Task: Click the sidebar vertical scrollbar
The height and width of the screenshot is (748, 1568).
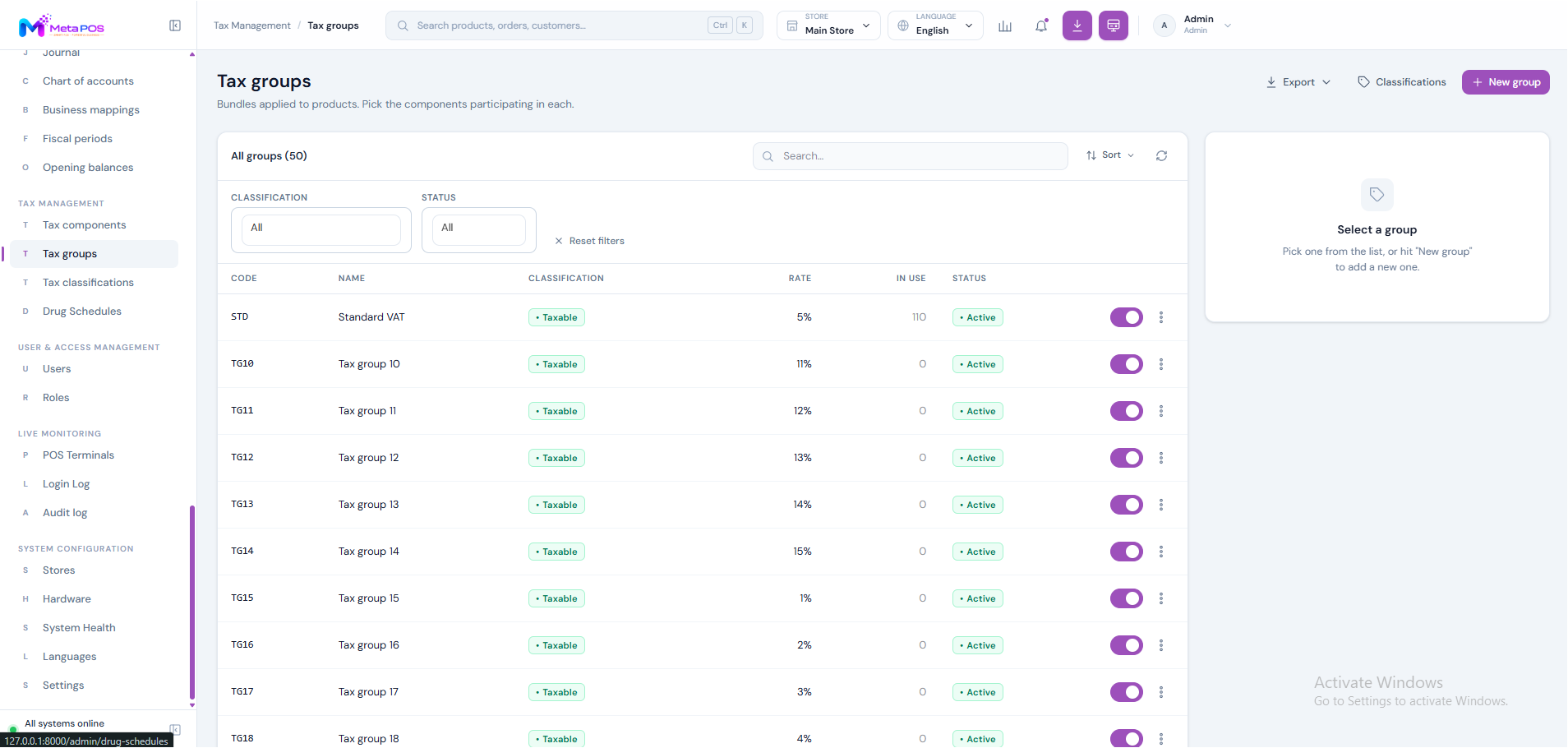Action: coord(192,602)
